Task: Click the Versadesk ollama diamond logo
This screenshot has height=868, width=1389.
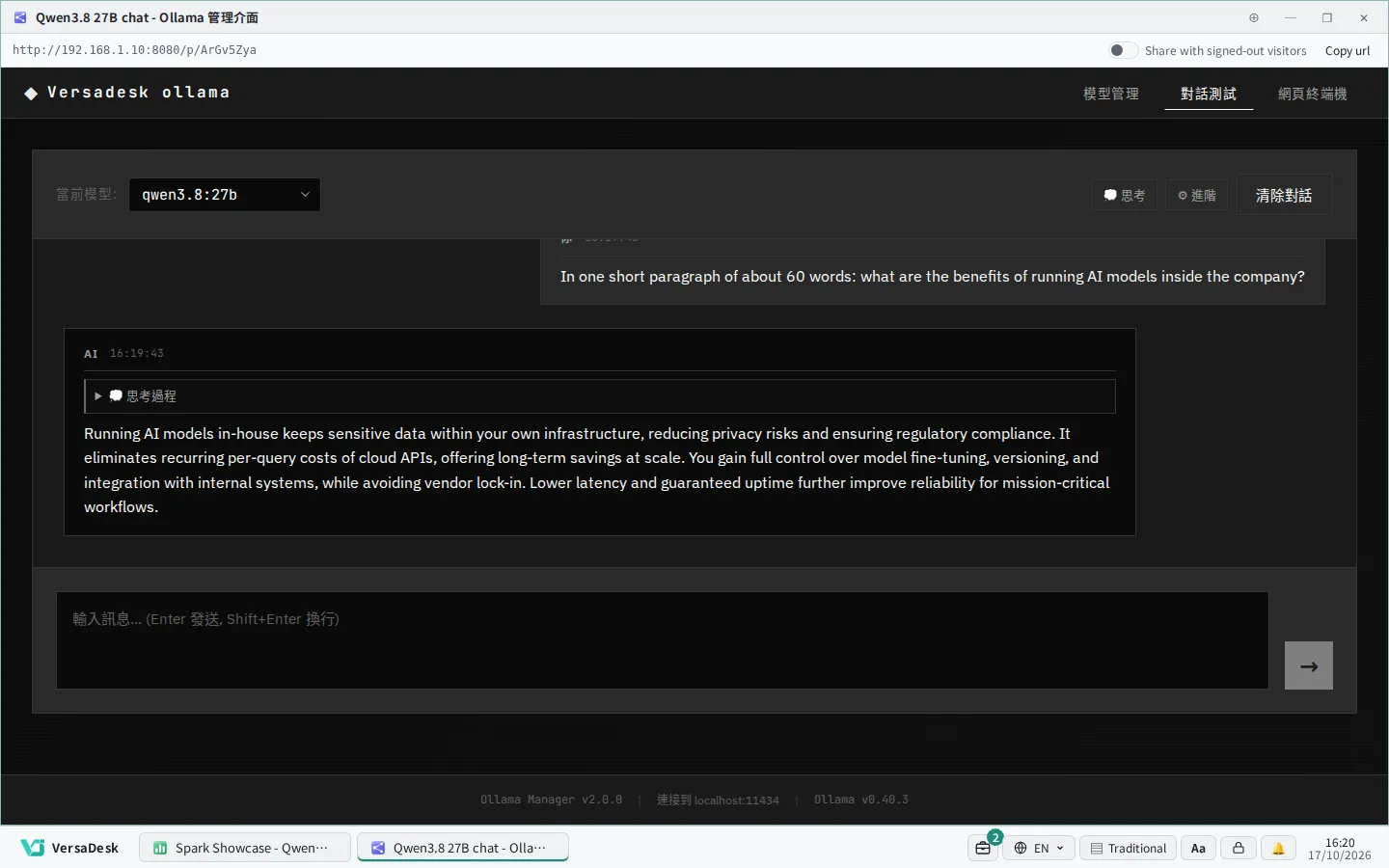Action: [x=31, y=94]
